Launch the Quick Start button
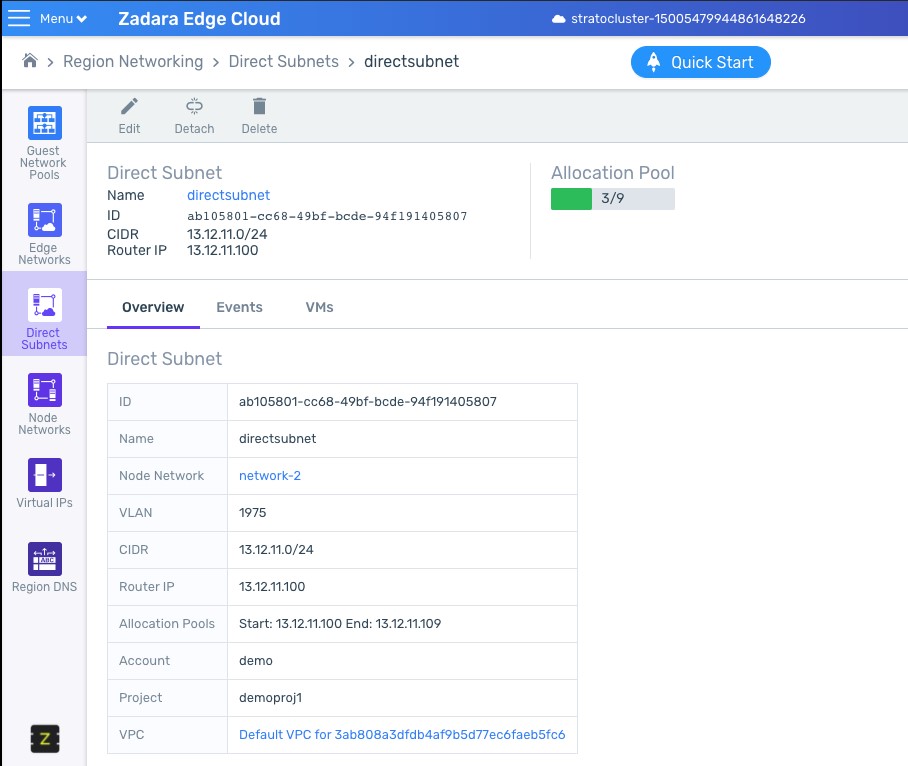Viewport: 908px width, 766px height. pos(701,62)
